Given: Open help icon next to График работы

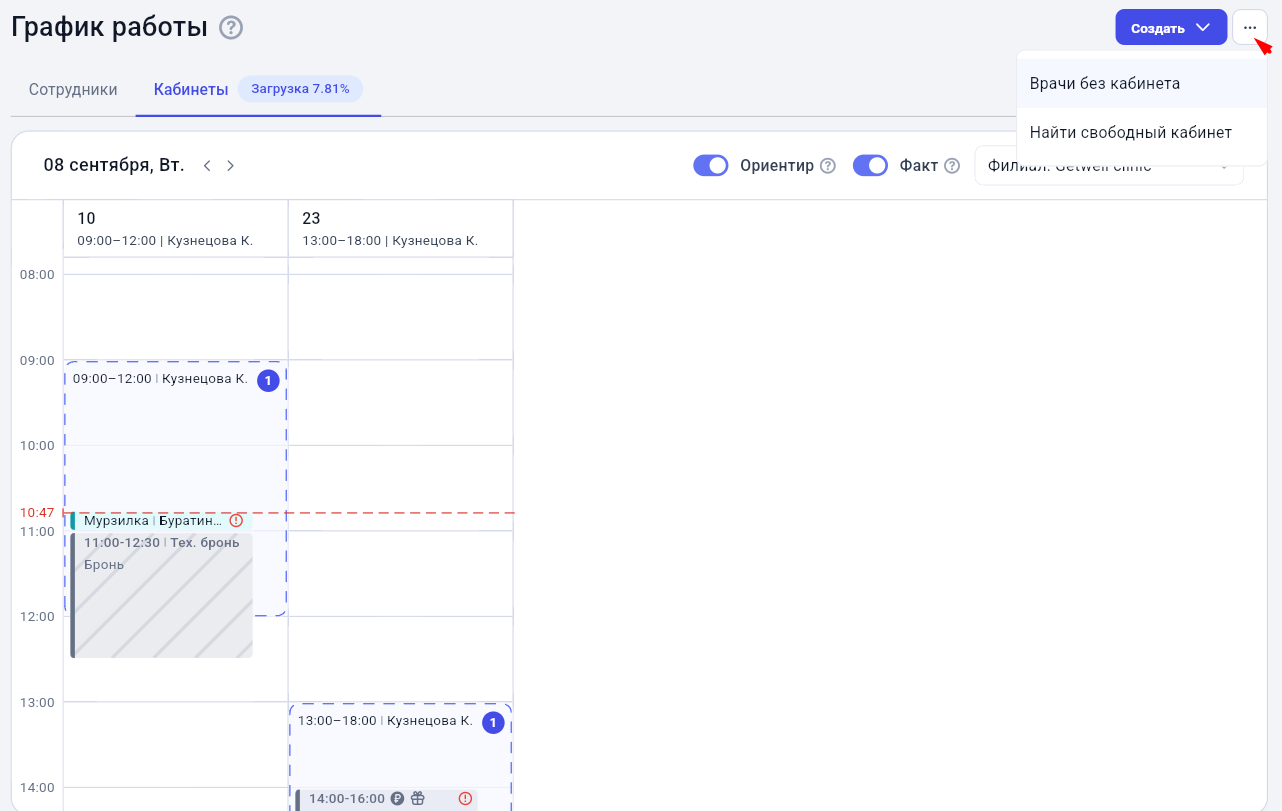Looking at the screenshot, I should [x=231, y=28].
